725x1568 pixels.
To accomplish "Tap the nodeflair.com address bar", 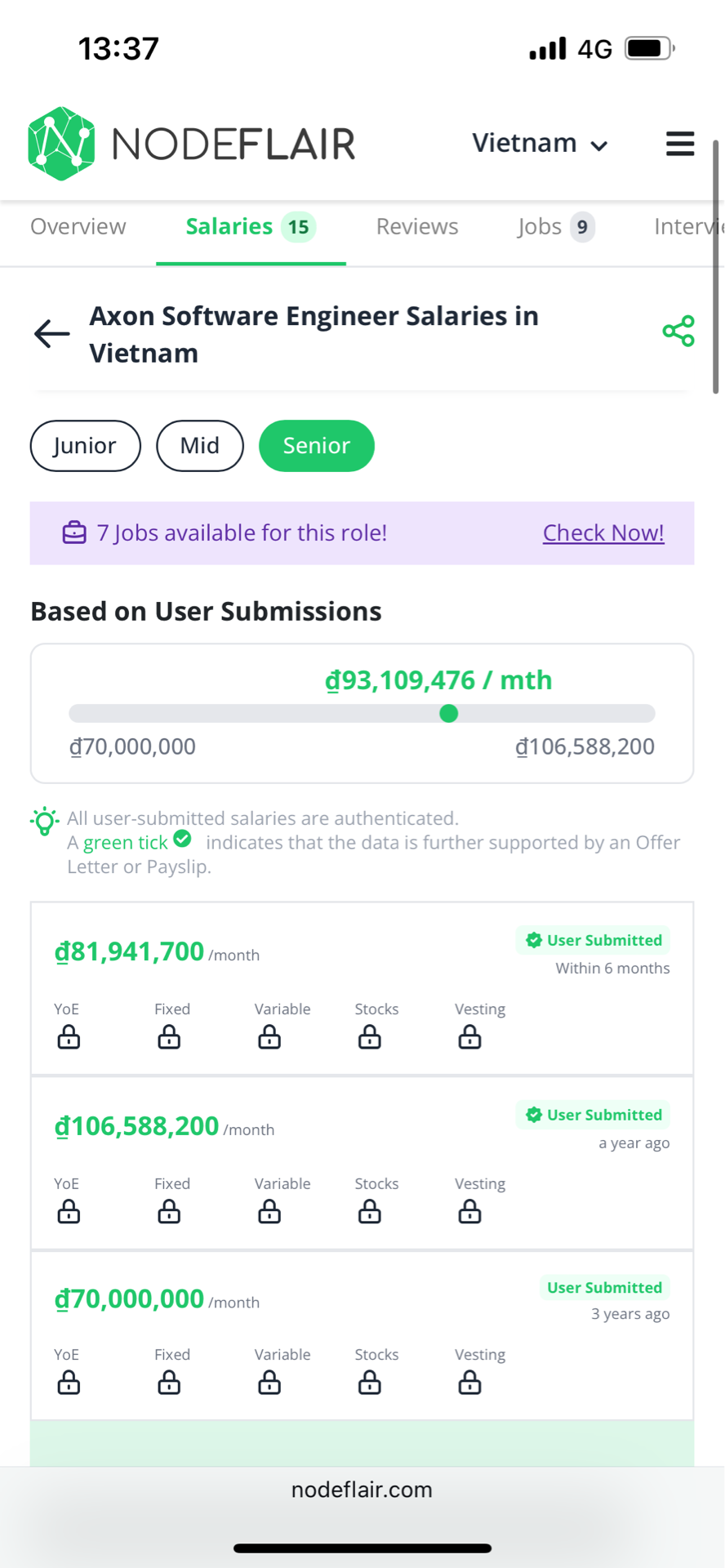I will tap(362, 1490).
